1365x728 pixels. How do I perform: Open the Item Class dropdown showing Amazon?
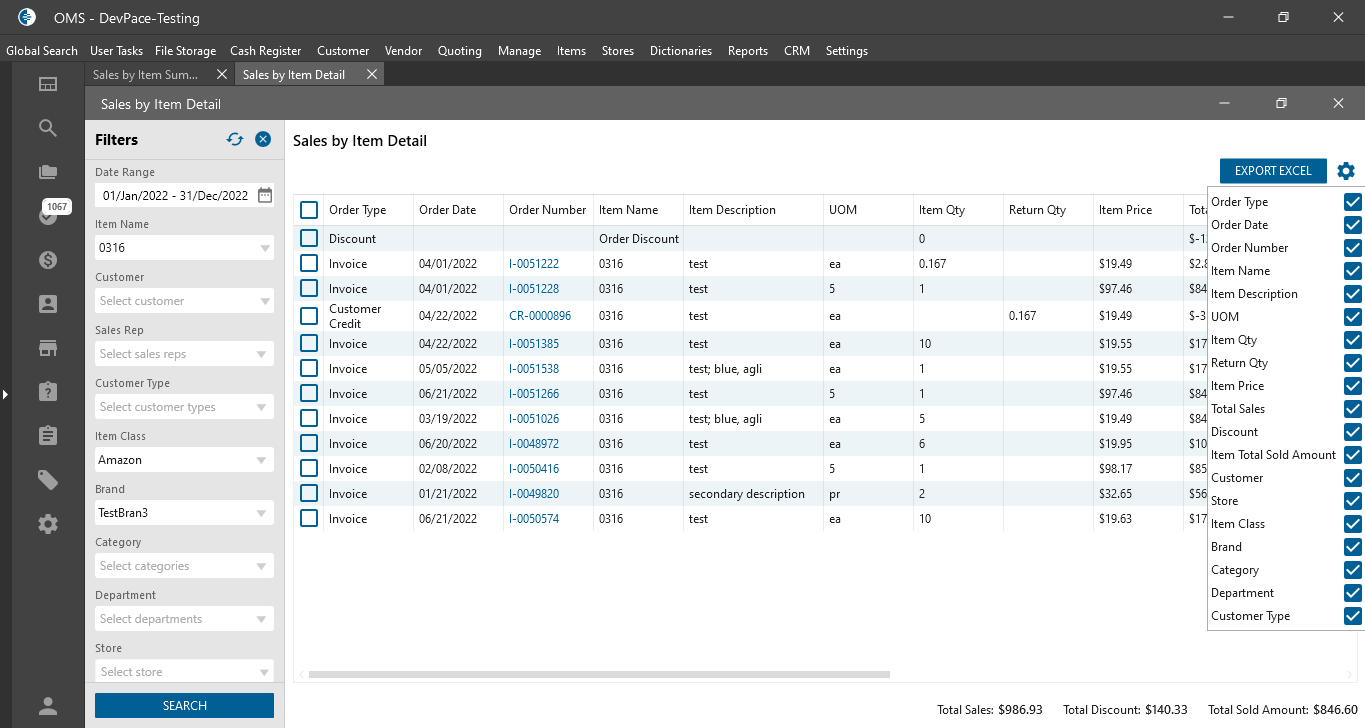265,460
